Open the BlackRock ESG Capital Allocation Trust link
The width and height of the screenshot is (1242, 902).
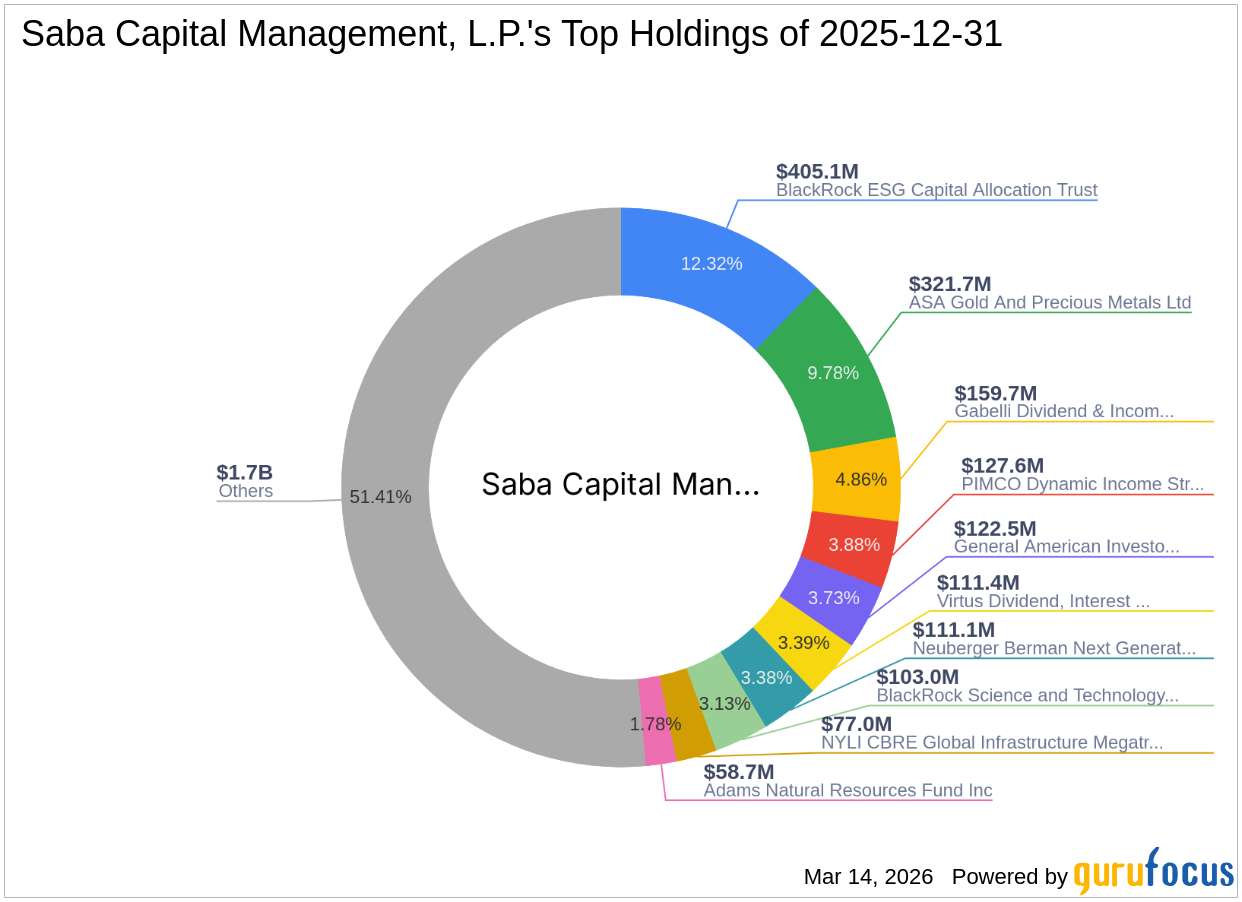[x=937, y=190]
